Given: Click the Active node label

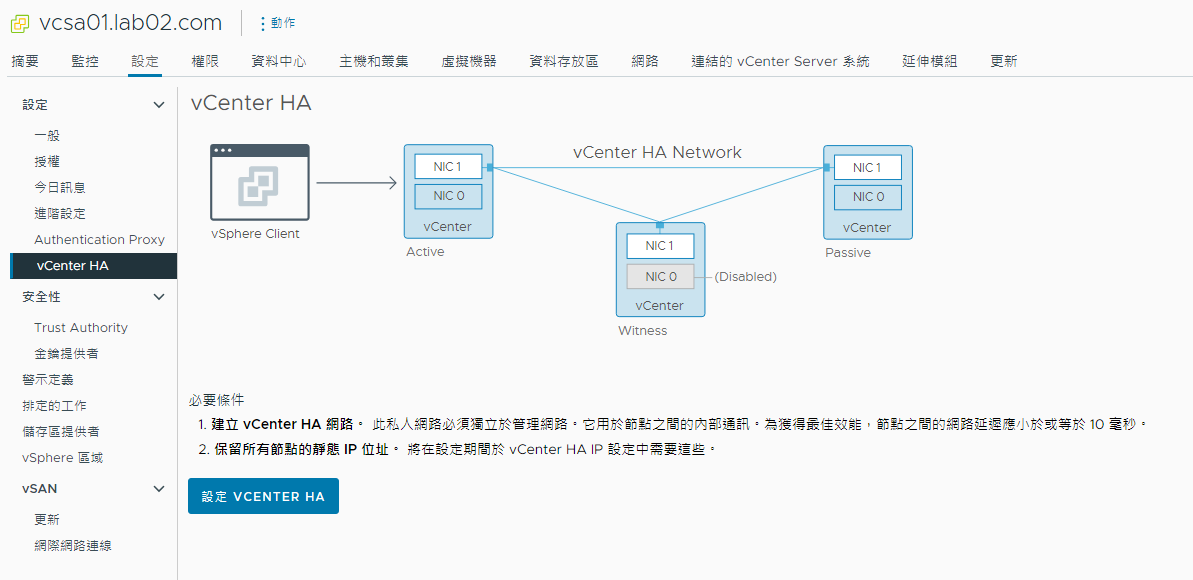Looking at the screenshot, I should point(425,252).
